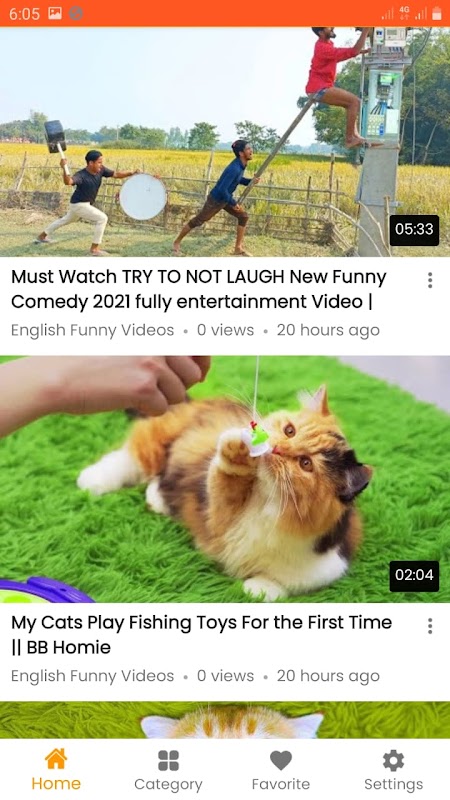Switch to the Favorite tab label
The width and height of the screenshot is (450, 800).
(x=281, y=784)
